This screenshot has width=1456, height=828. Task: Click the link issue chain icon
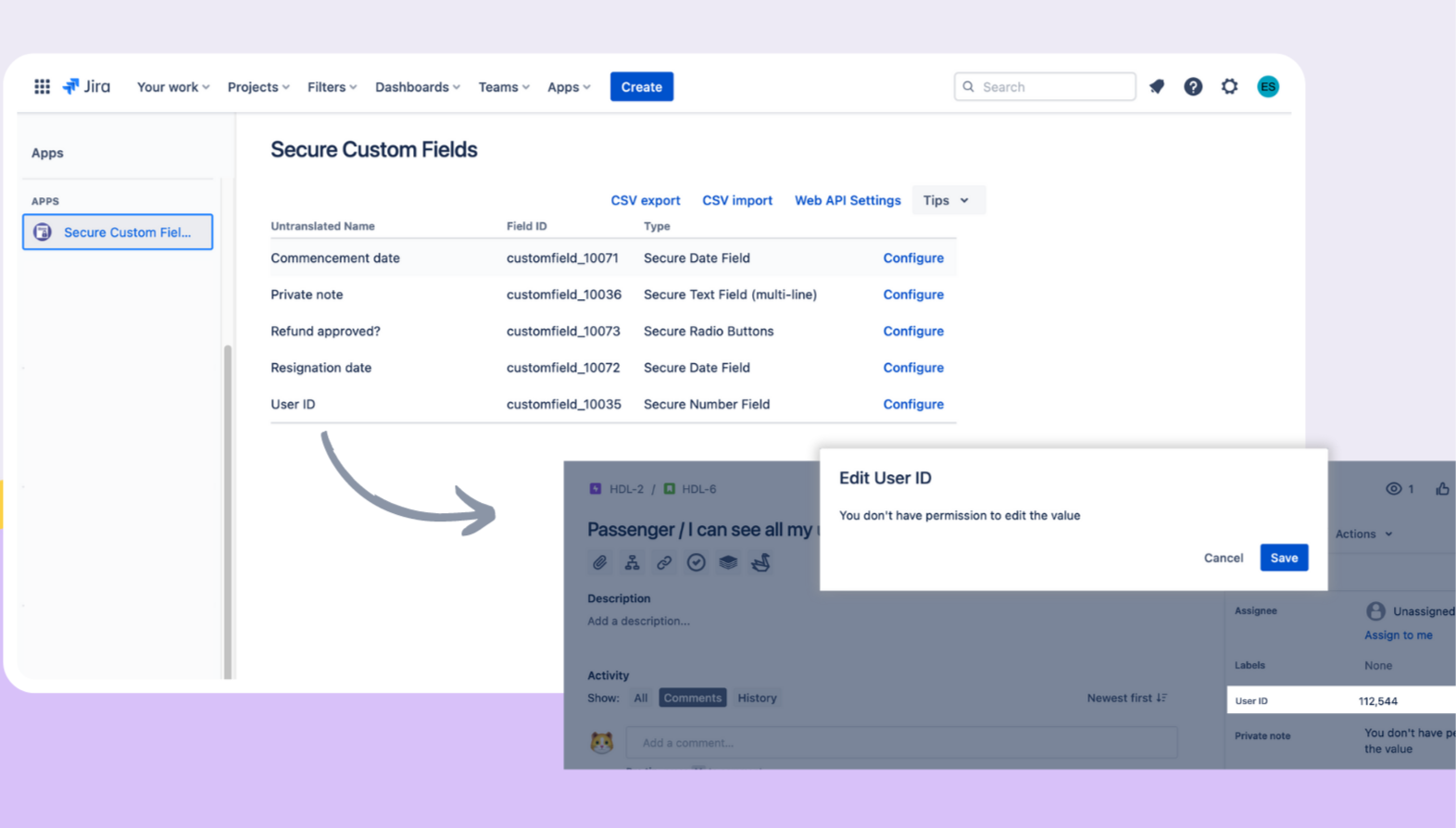pos(664,562)
